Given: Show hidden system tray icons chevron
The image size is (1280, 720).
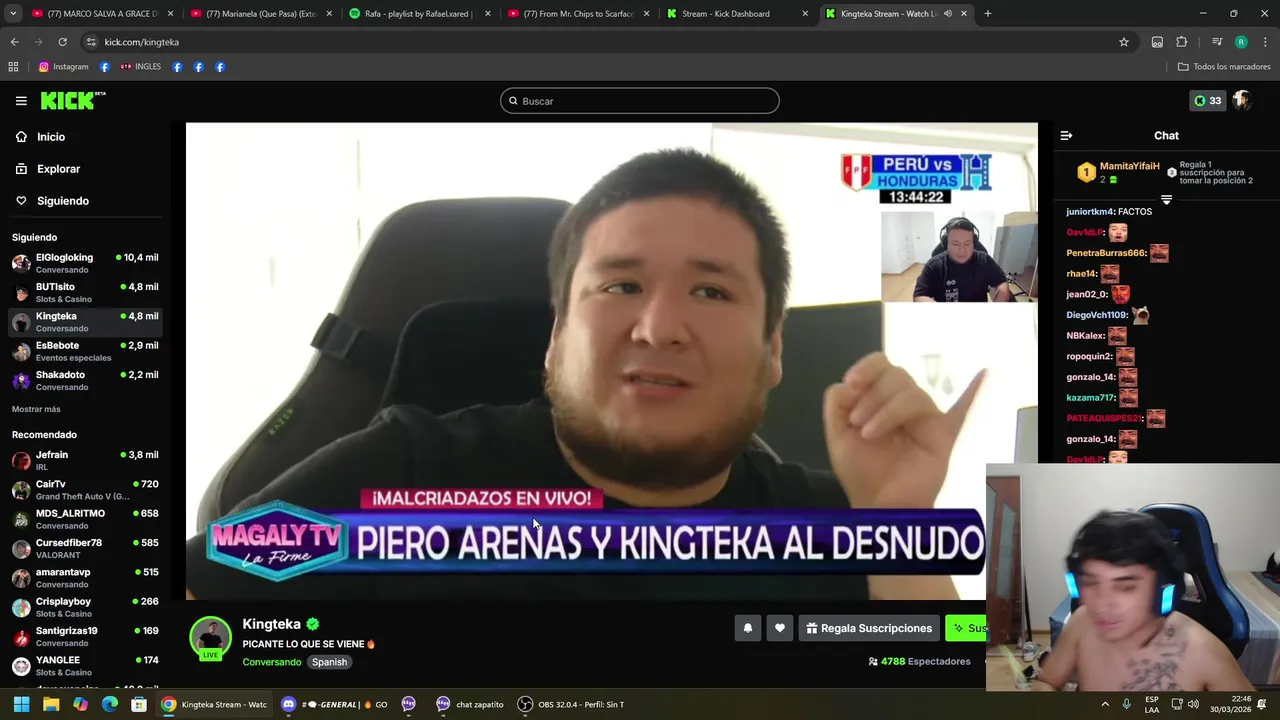Looking at the screenshot, I should point(1105,704).
